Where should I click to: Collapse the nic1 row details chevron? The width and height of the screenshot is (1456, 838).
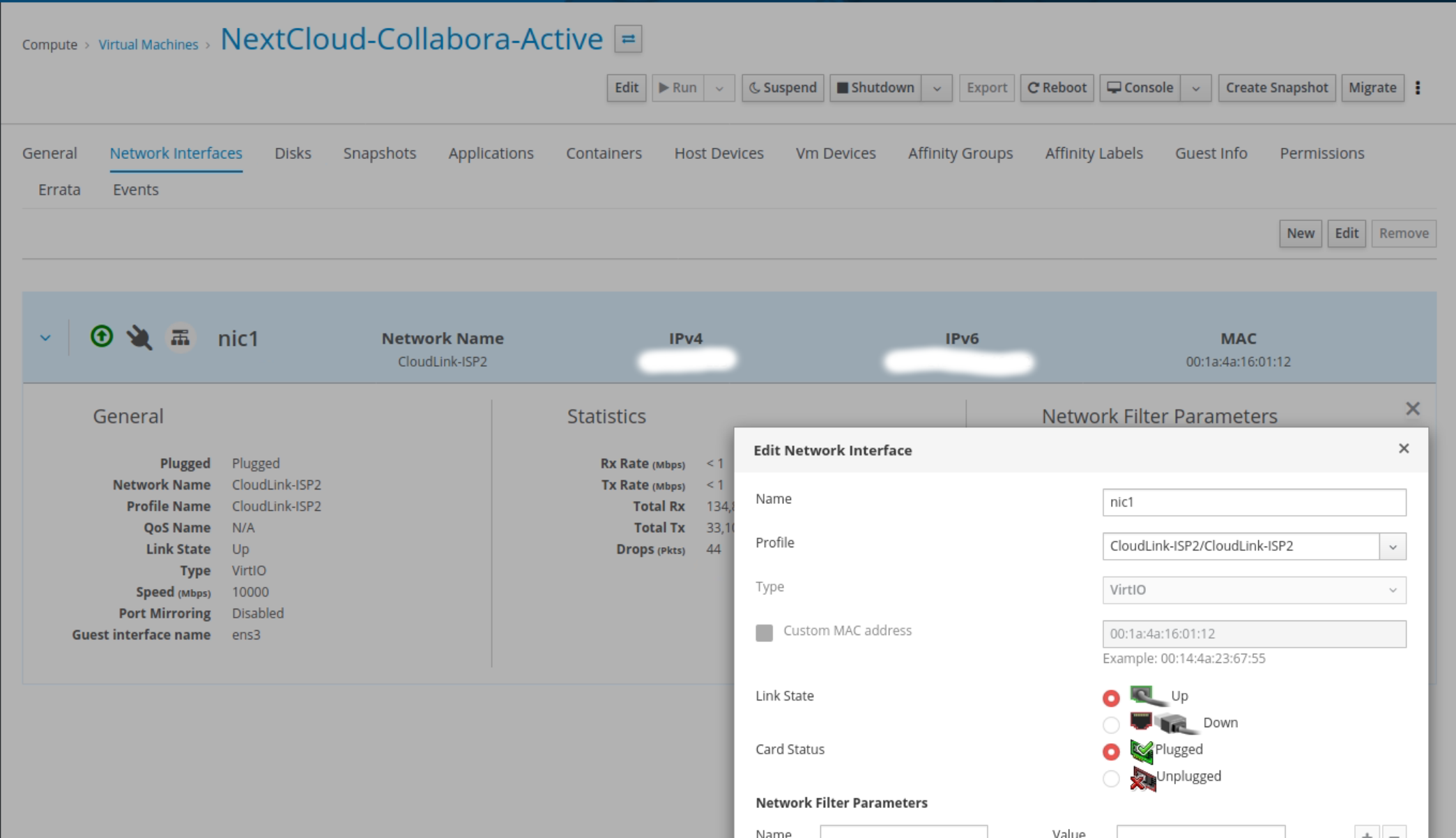[45, 338]
